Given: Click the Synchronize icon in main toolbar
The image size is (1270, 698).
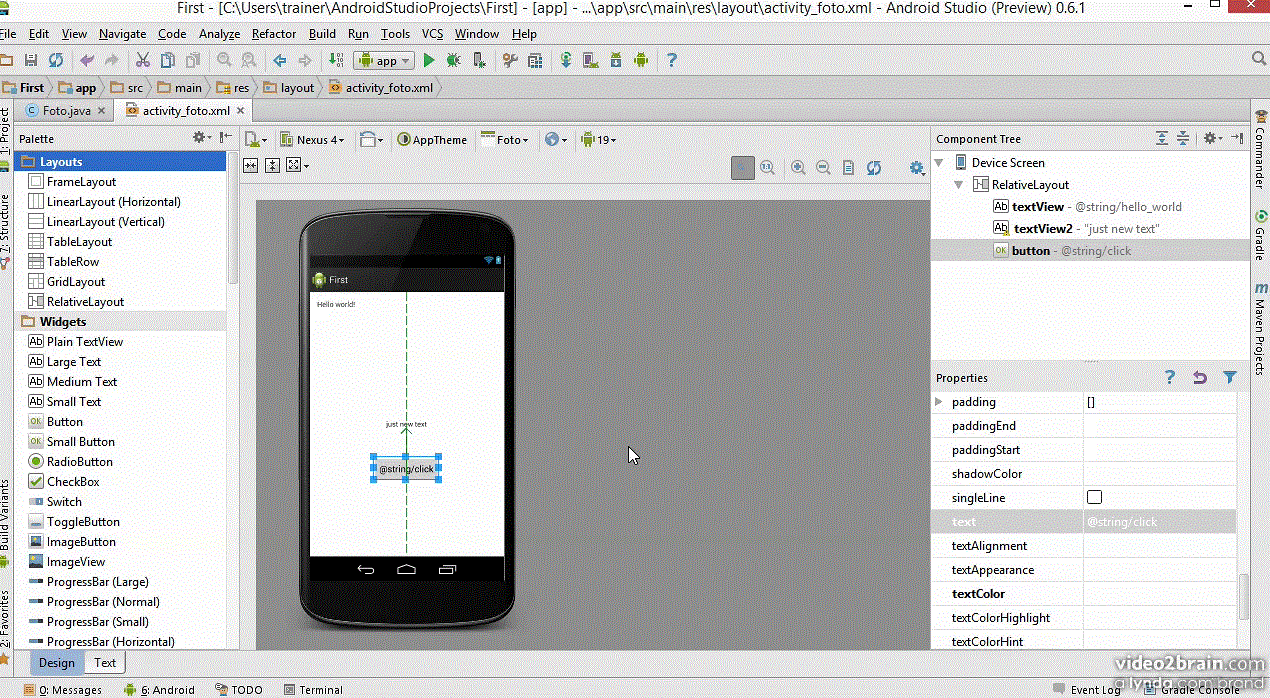Looking at the screenshot, I should (55, 60).
